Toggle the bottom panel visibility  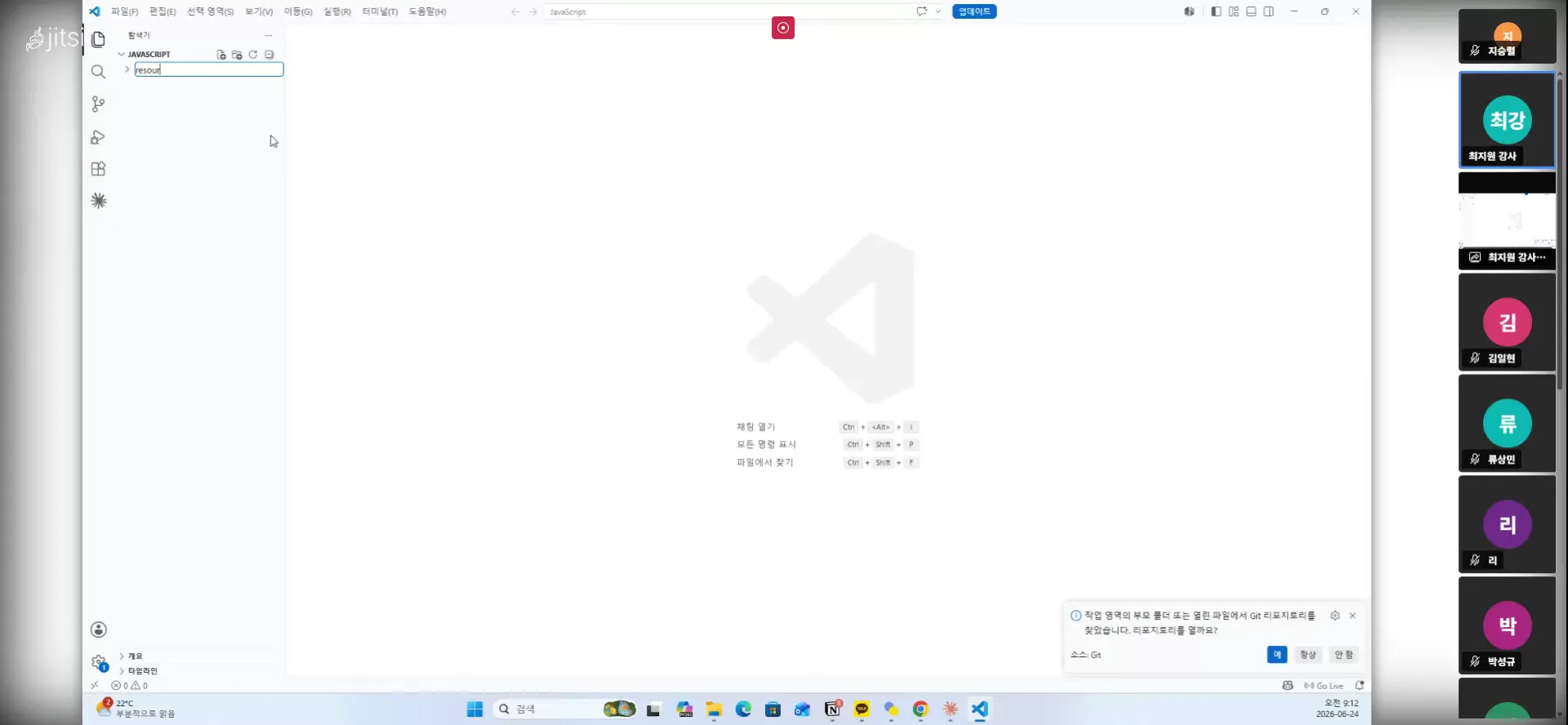(x=1251, y=11)
